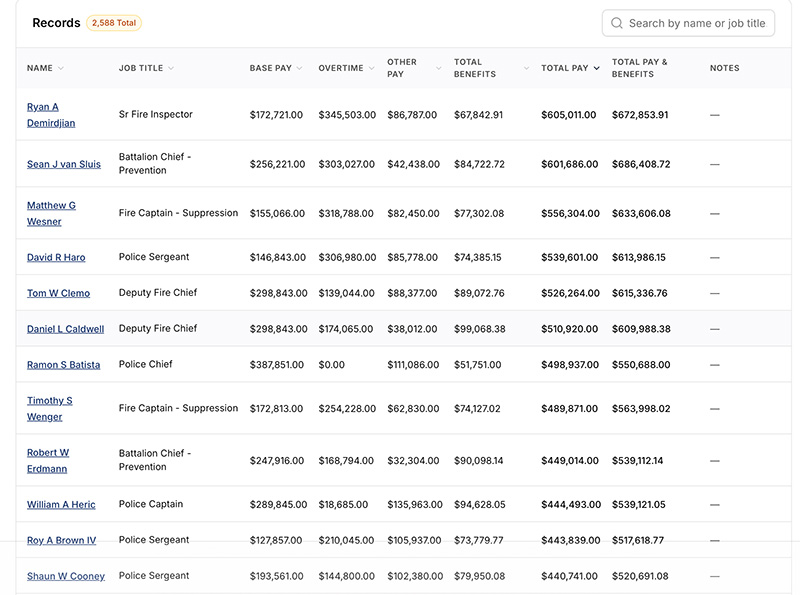Click total pay value $601,686.00

pos(569,164)
